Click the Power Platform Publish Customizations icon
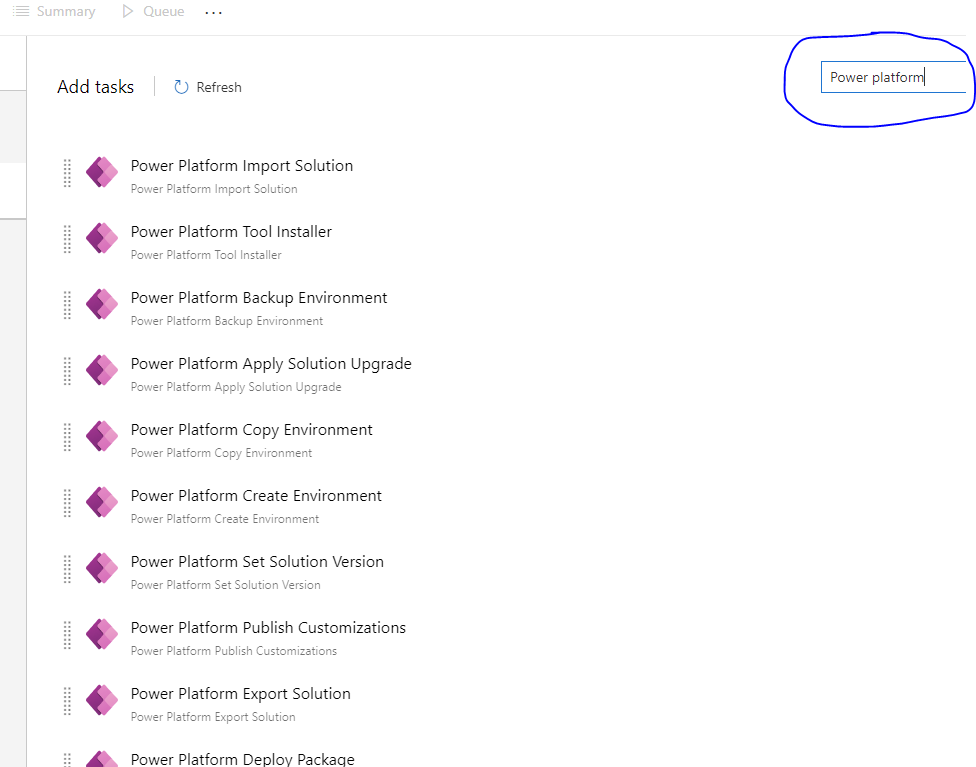 coord(102,634)
